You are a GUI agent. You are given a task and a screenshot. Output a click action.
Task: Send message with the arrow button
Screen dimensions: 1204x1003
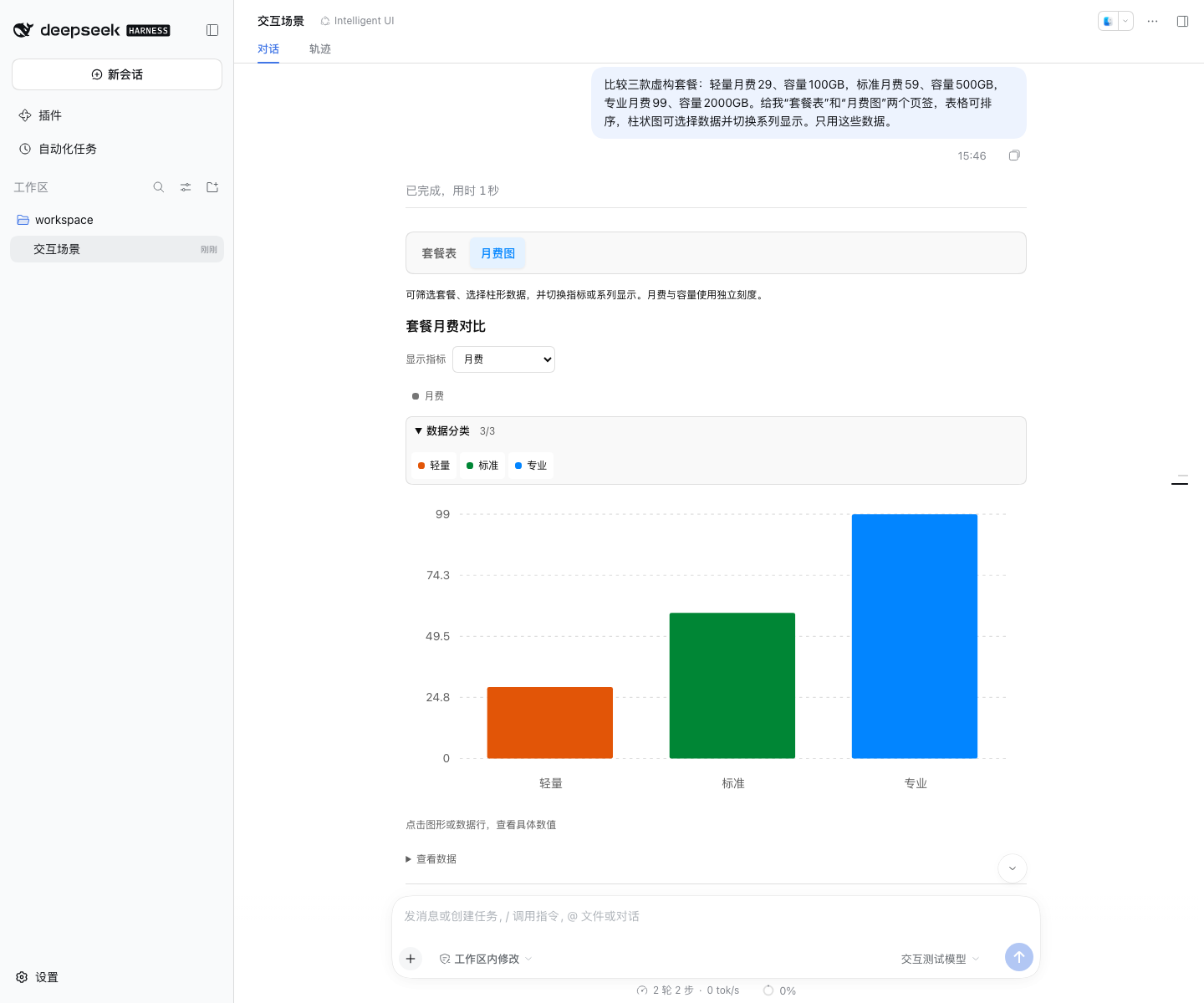click(1019, 957)
